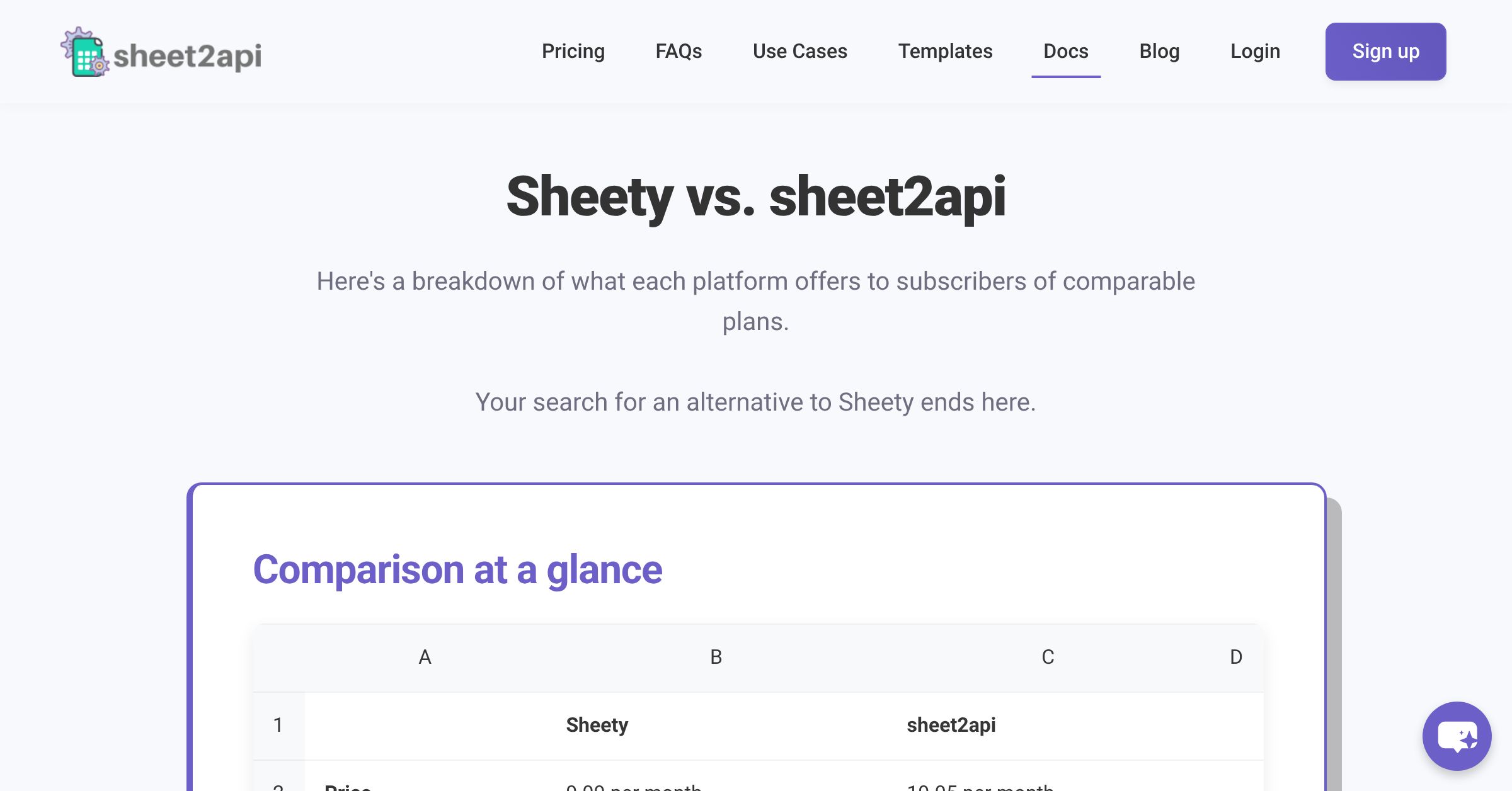1512x791 pixels.
Task: Select column header A in the comparison table
Action: [425, 657]
